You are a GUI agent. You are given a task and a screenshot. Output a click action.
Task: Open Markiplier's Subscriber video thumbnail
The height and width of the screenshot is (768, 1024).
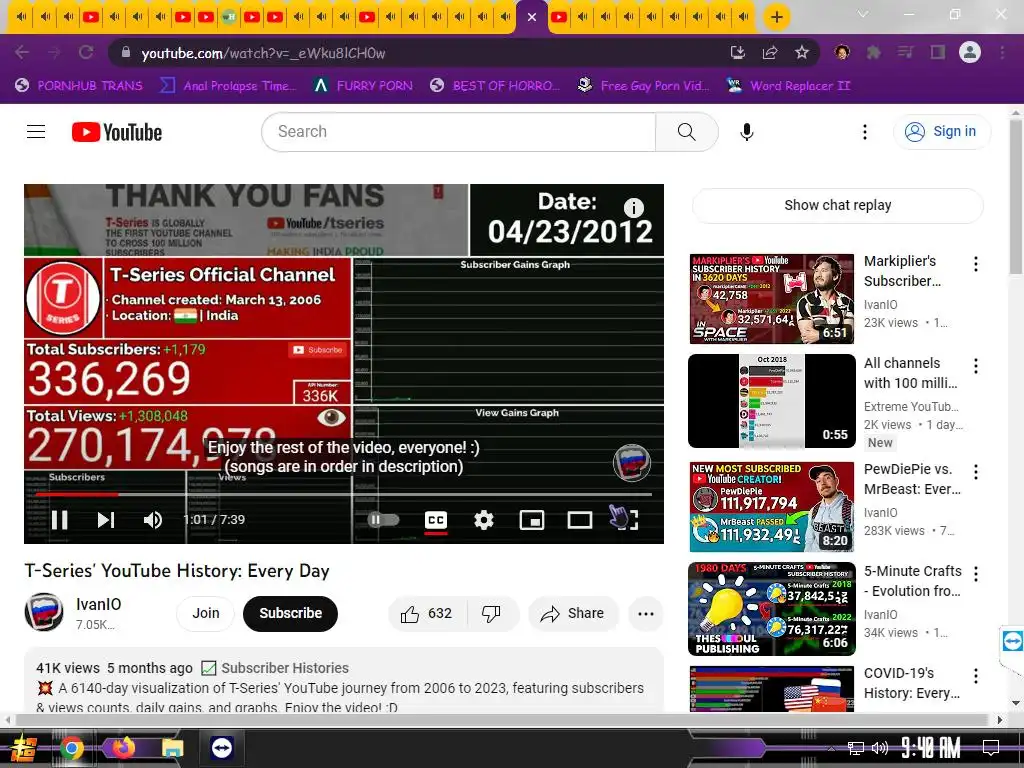pyautogui.click(x=771, y=299)
